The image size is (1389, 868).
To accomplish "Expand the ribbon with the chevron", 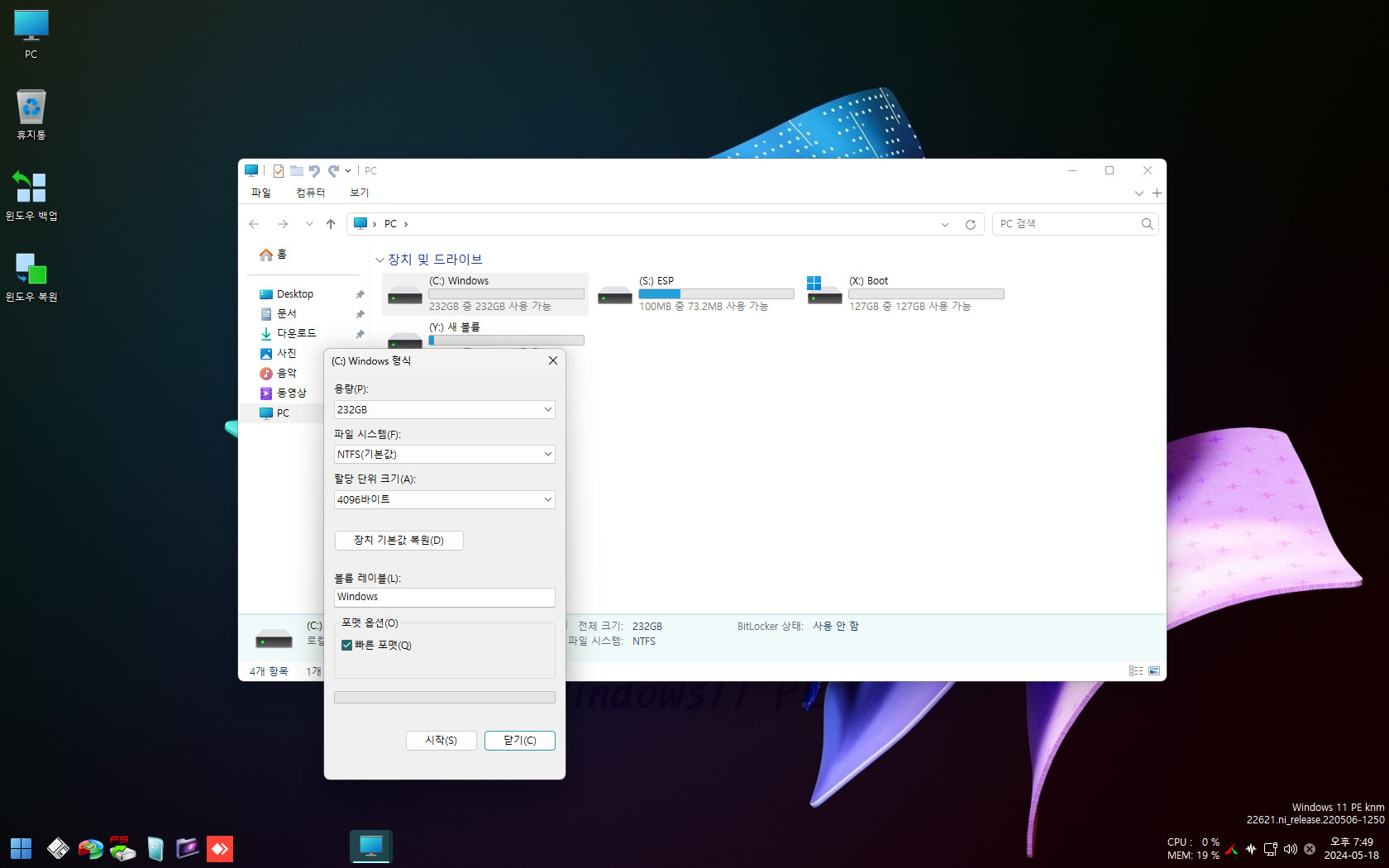I will click(1139, 193).
